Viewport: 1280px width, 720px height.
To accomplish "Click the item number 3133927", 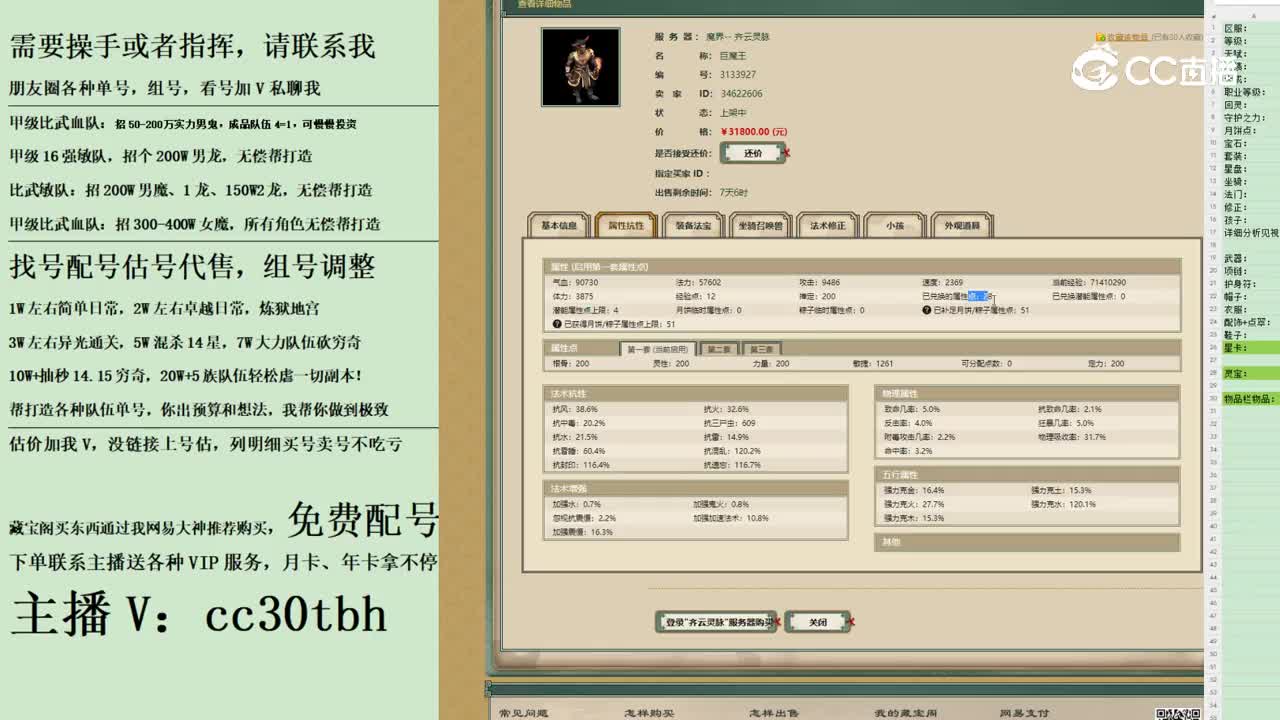I will [738, 74].
